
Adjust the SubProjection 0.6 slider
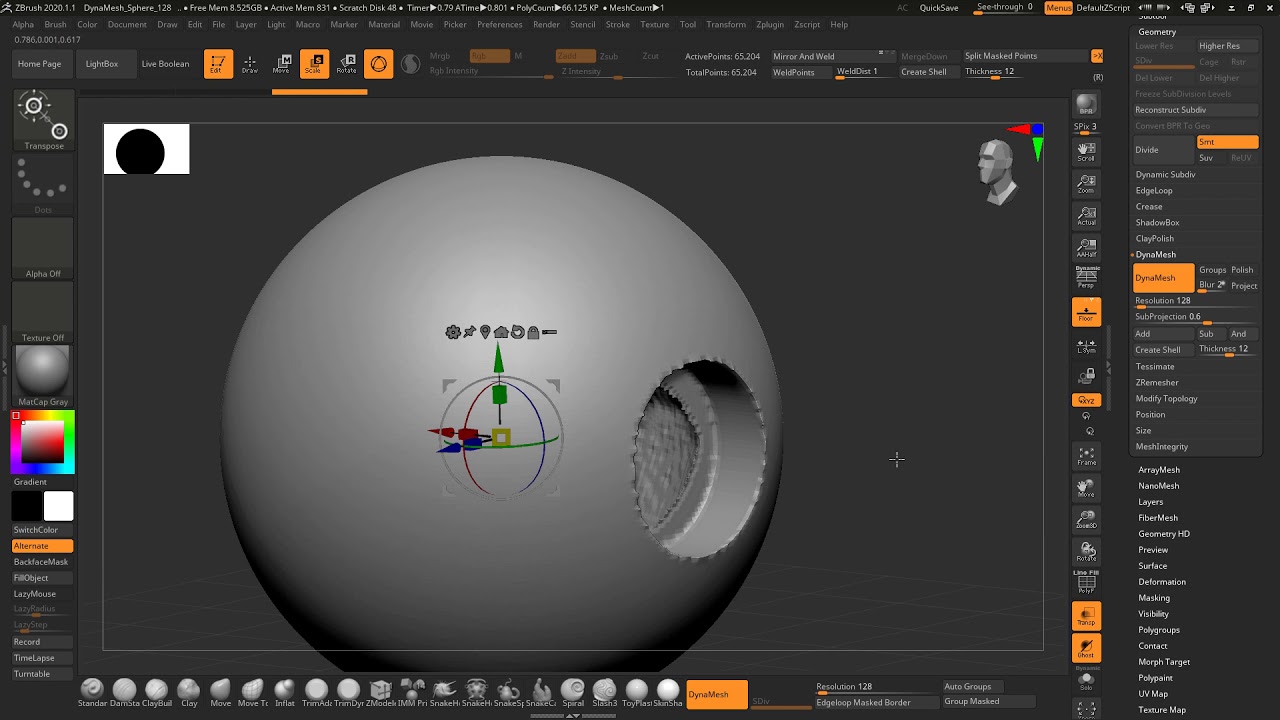pyautogui.click(x=1195, y=317)
